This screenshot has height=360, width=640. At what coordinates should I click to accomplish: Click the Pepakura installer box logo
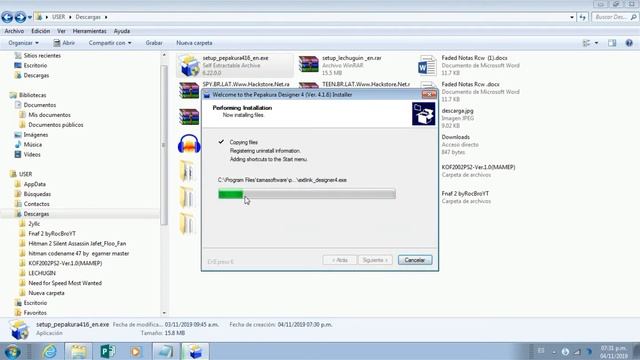pos(423,114)
